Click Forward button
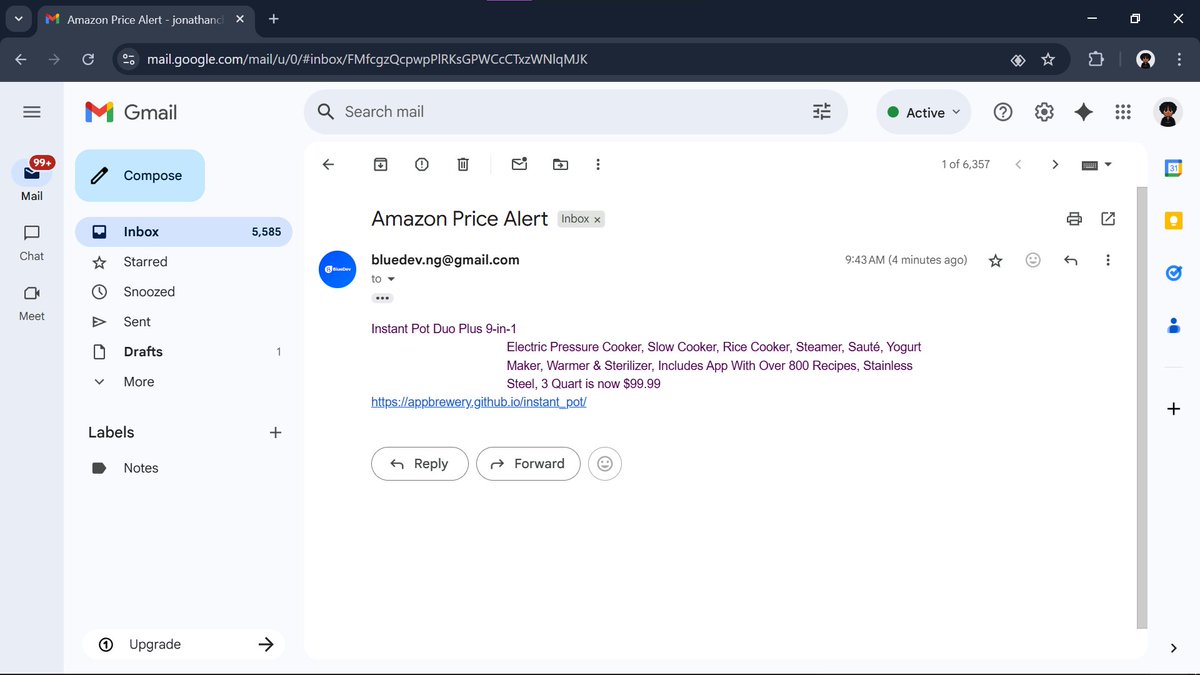The image size is (1200, 675). point(528,463)
